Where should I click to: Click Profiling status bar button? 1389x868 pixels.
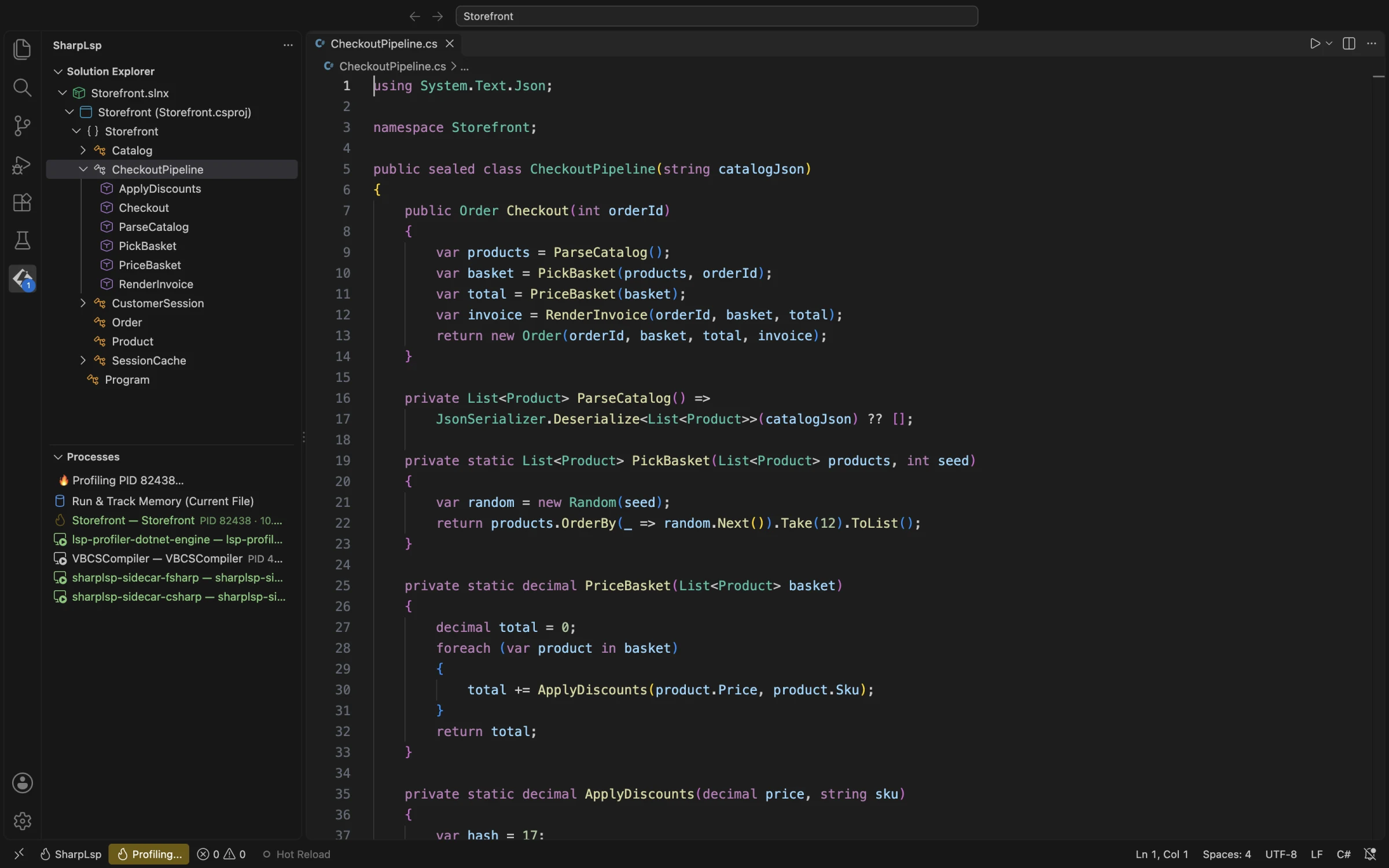[149, 854]
